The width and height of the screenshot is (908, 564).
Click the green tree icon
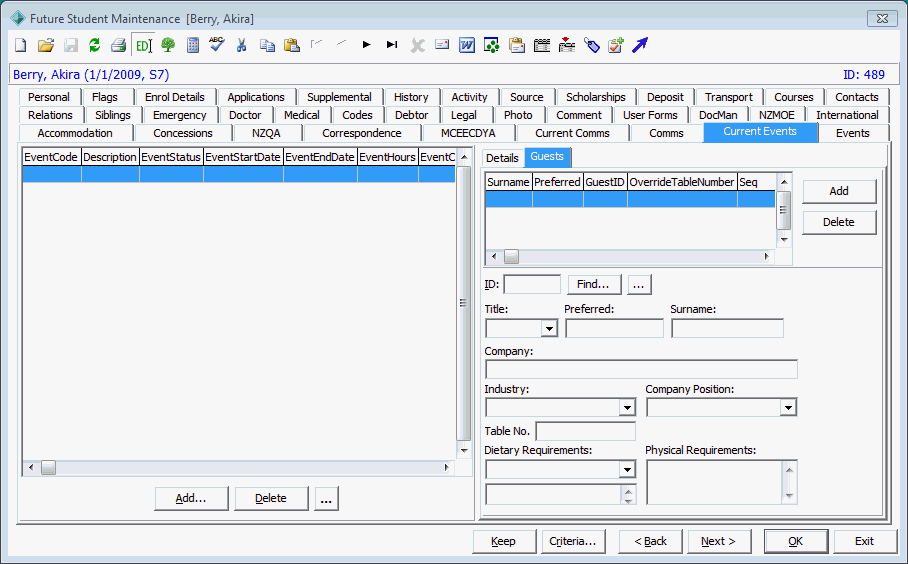click(168, 45)
